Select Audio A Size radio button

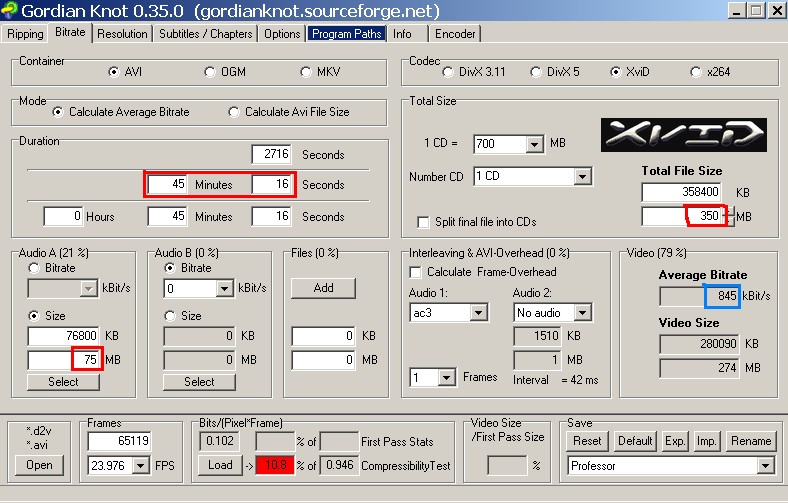(x=34, y=316)
